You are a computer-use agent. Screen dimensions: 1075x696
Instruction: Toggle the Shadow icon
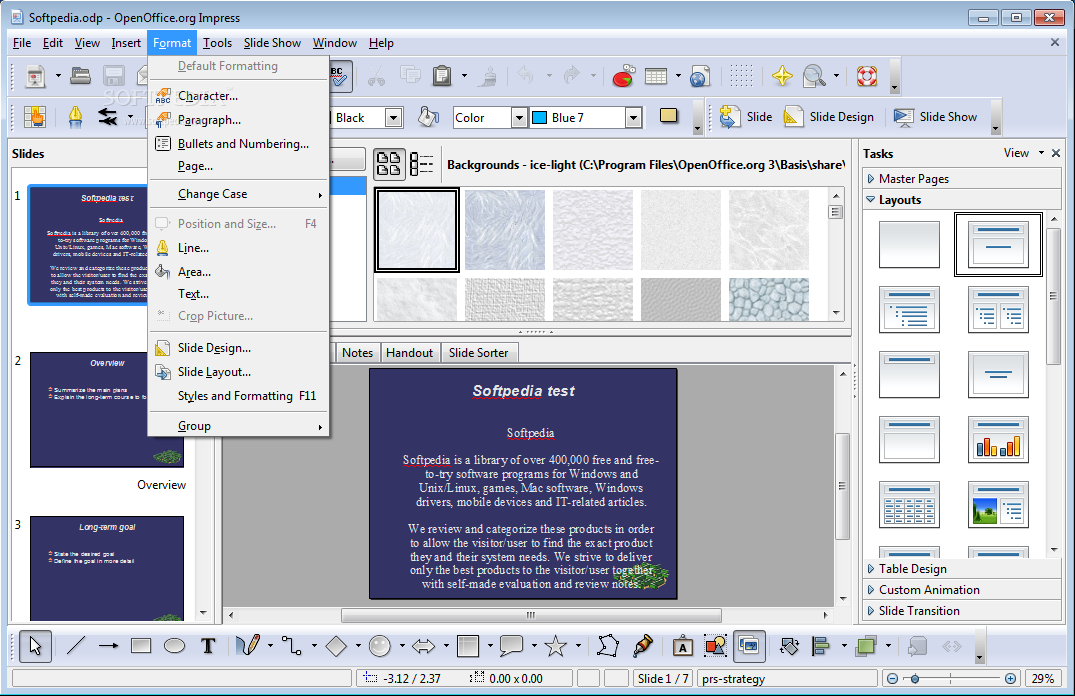(x=668, y=115)
